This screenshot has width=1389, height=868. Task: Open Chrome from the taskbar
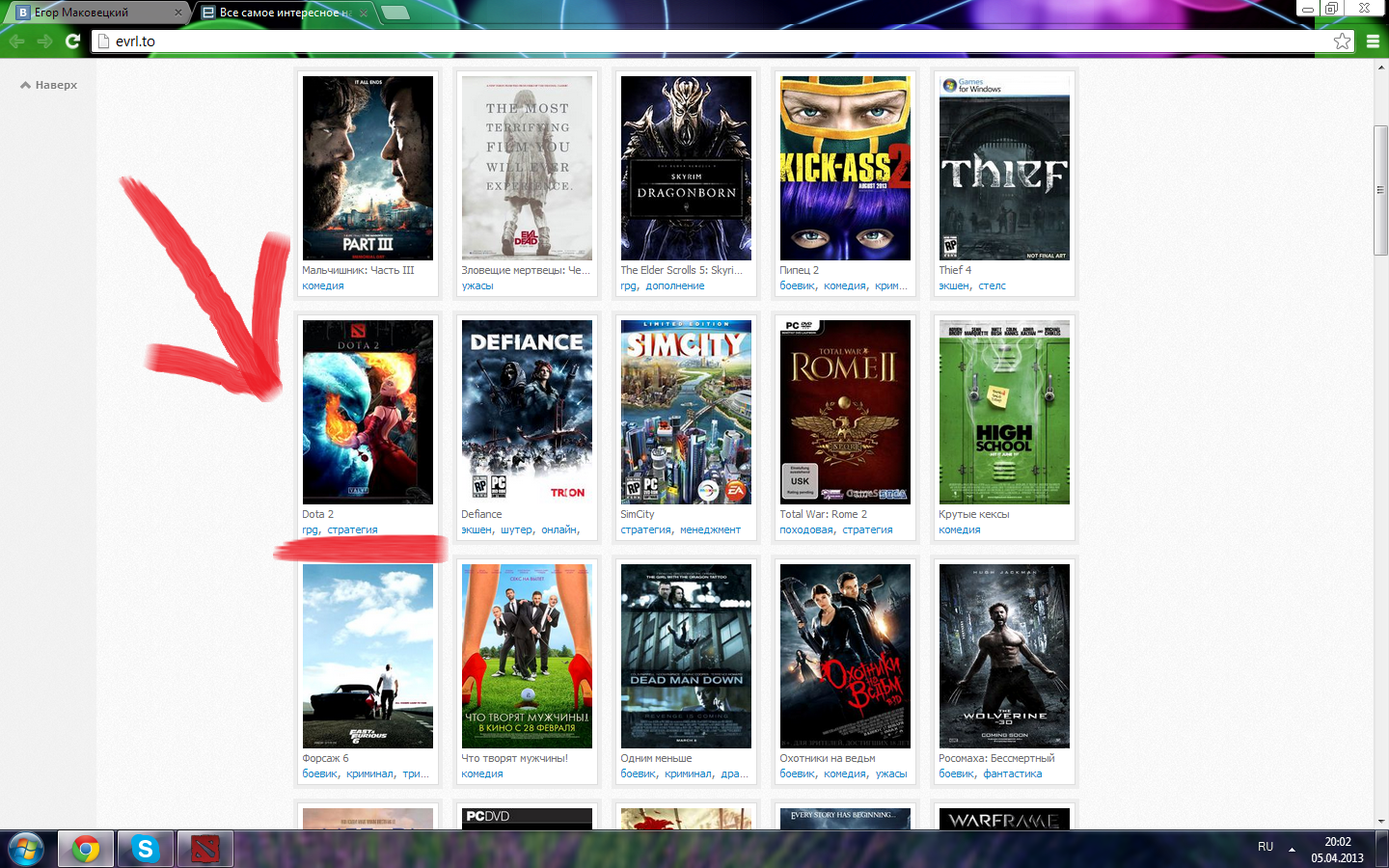(x=86, y=849)
